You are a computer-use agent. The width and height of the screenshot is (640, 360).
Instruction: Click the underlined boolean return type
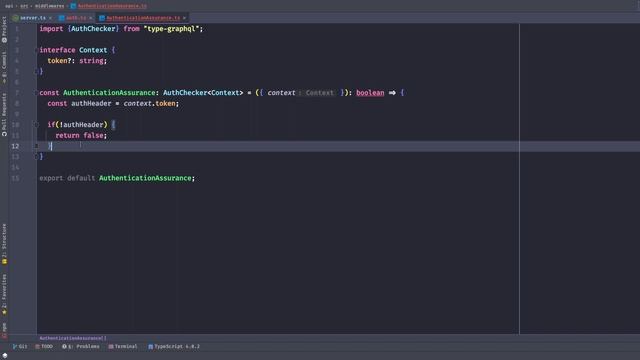370,93
